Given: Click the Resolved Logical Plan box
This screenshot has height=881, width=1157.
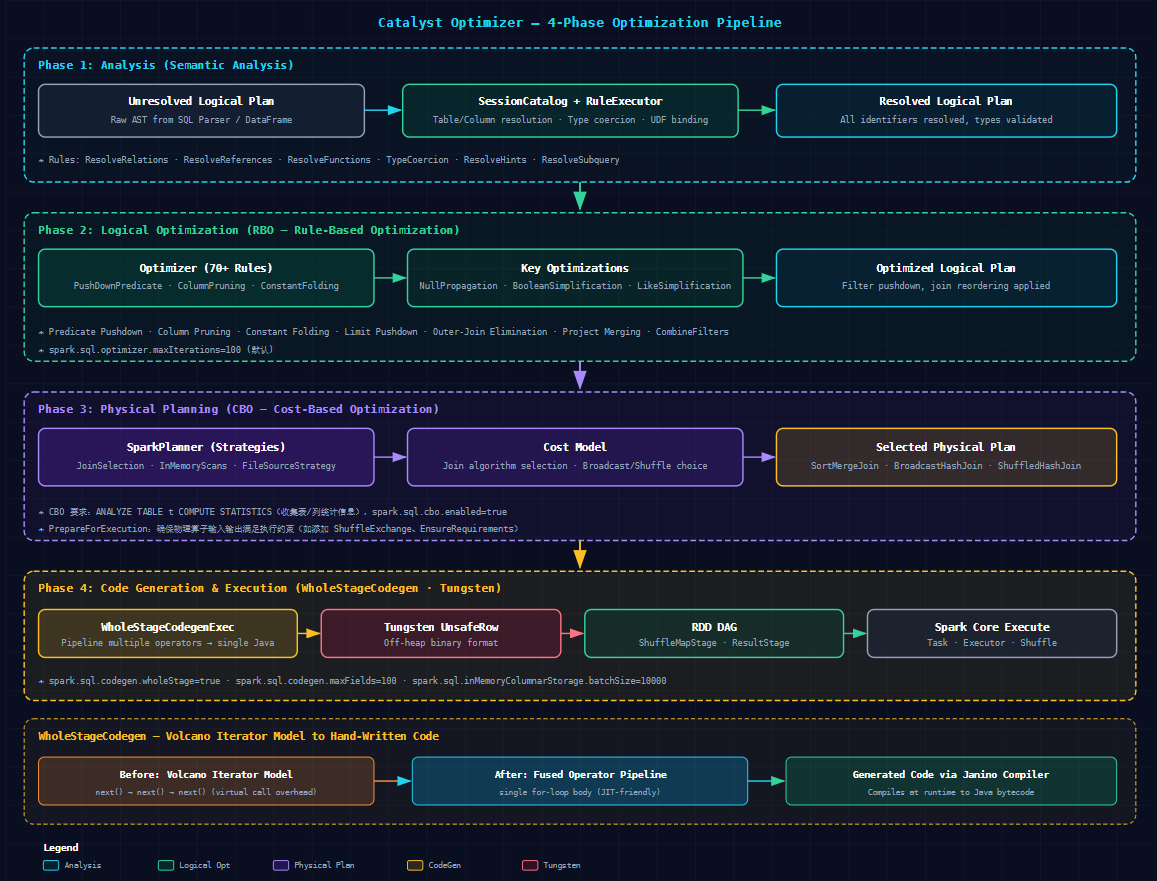Looking at the screenshot, I should 946,111.
